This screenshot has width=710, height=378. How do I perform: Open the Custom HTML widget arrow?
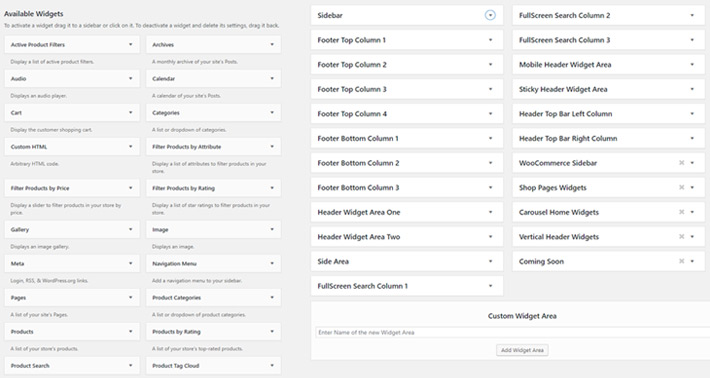pyautogui.click(x=130, y=146)
